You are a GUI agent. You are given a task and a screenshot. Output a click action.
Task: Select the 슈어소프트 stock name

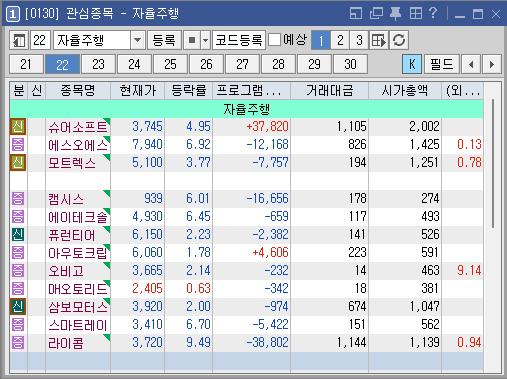[78, 127]
